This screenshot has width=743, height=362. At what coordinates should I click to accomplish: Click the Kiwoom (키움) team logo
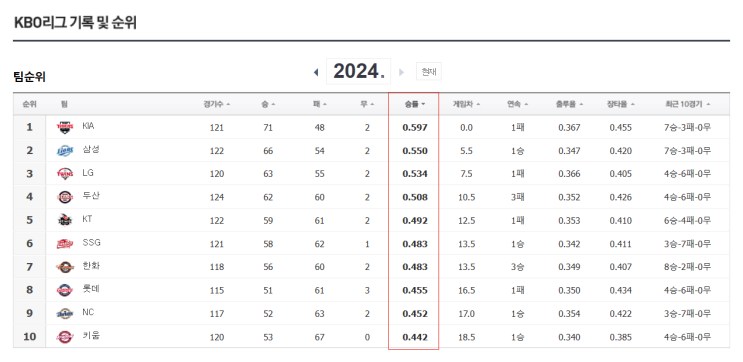point(65,337)
